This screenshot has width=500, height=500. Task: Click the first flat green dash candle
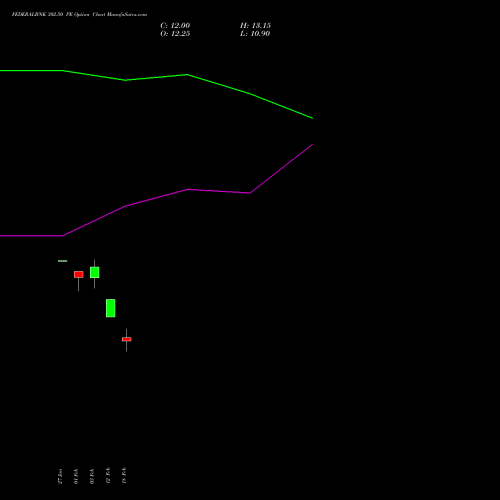(x=62, y=261)
